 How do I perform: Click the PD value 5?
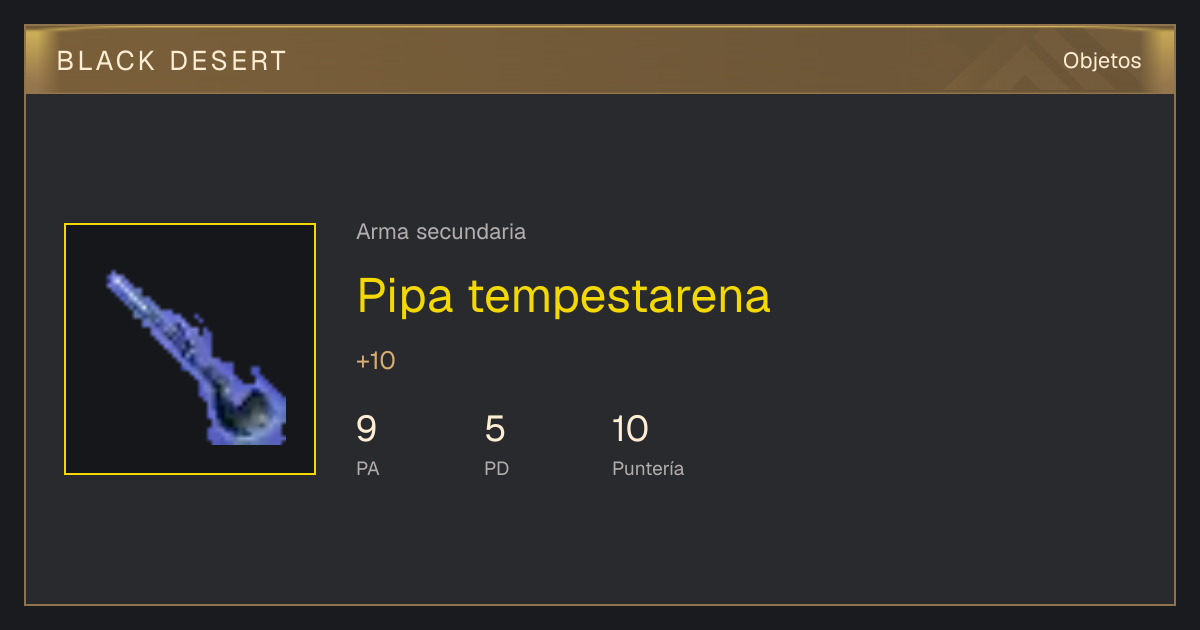(495, 429)
